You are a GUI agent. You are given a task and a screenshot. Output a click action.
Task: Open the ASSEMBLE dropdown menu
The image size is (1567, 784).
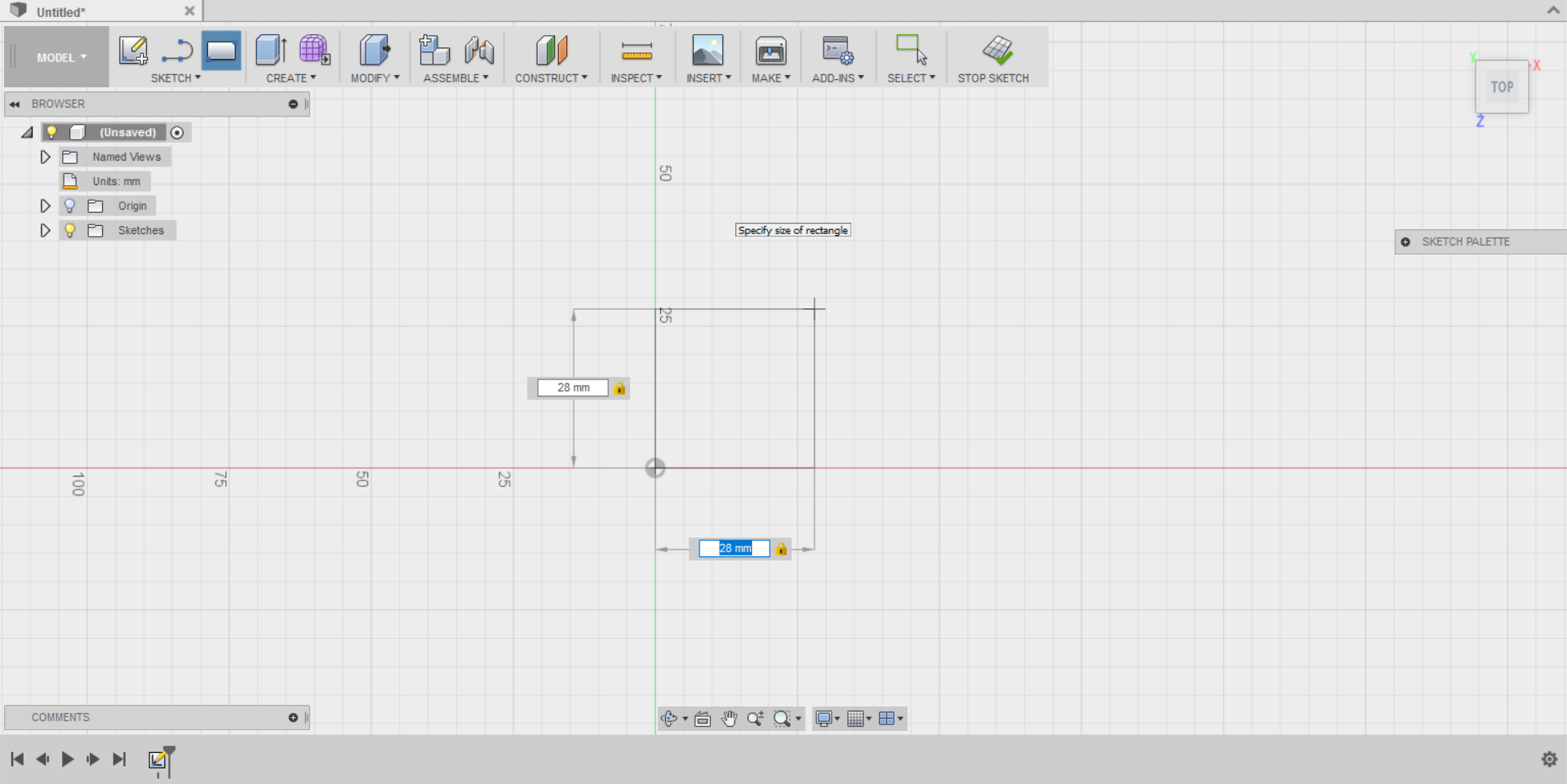[x=455, y=78]
